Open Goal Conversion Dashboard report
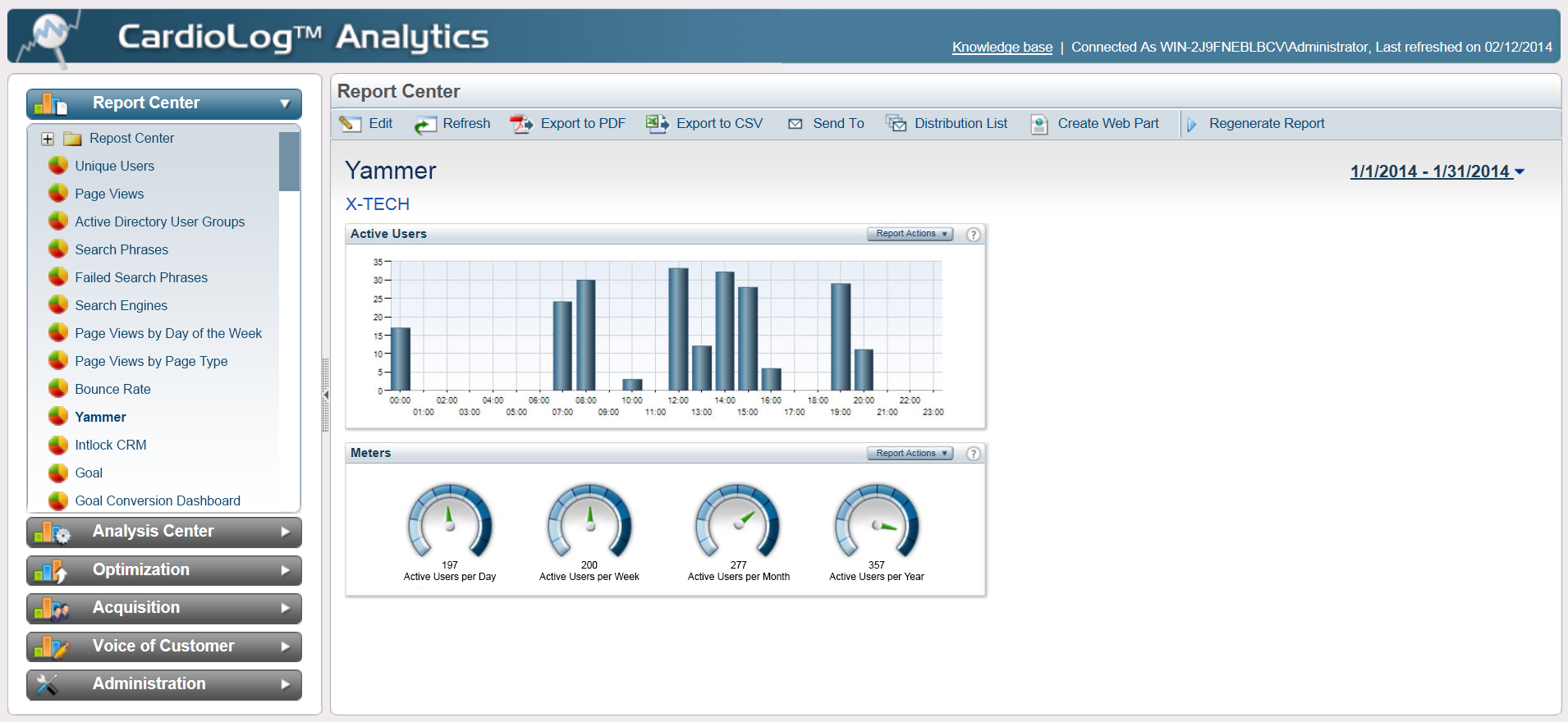This screenshot has height=722, width=1568. click(x=158, y=500)
